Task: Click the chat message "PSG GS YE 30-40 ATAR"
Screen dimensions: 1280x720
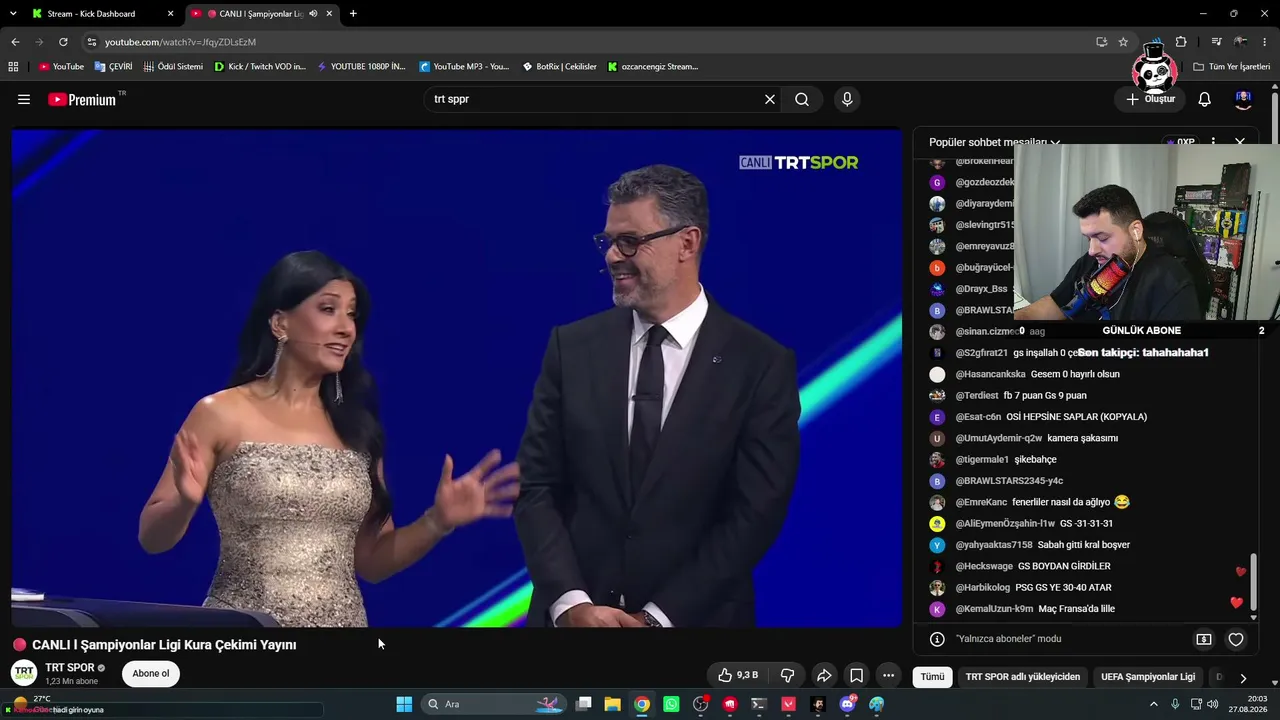Action: [x=1064, y=588]
